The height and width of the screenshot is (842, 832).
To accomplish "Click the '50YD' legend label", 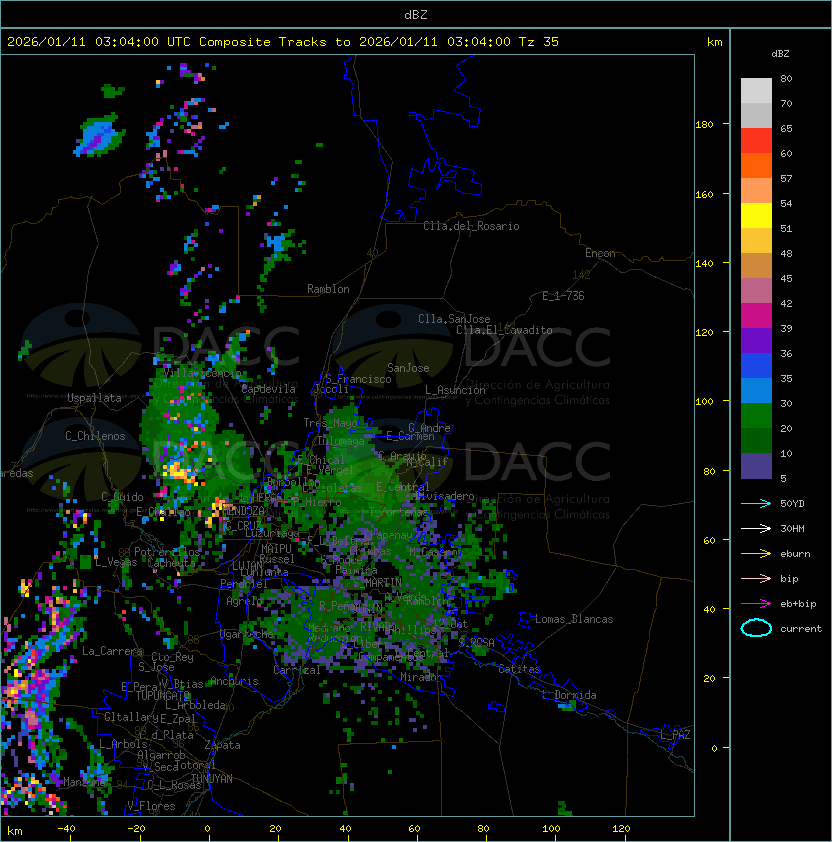I will [x=792, y=503].
